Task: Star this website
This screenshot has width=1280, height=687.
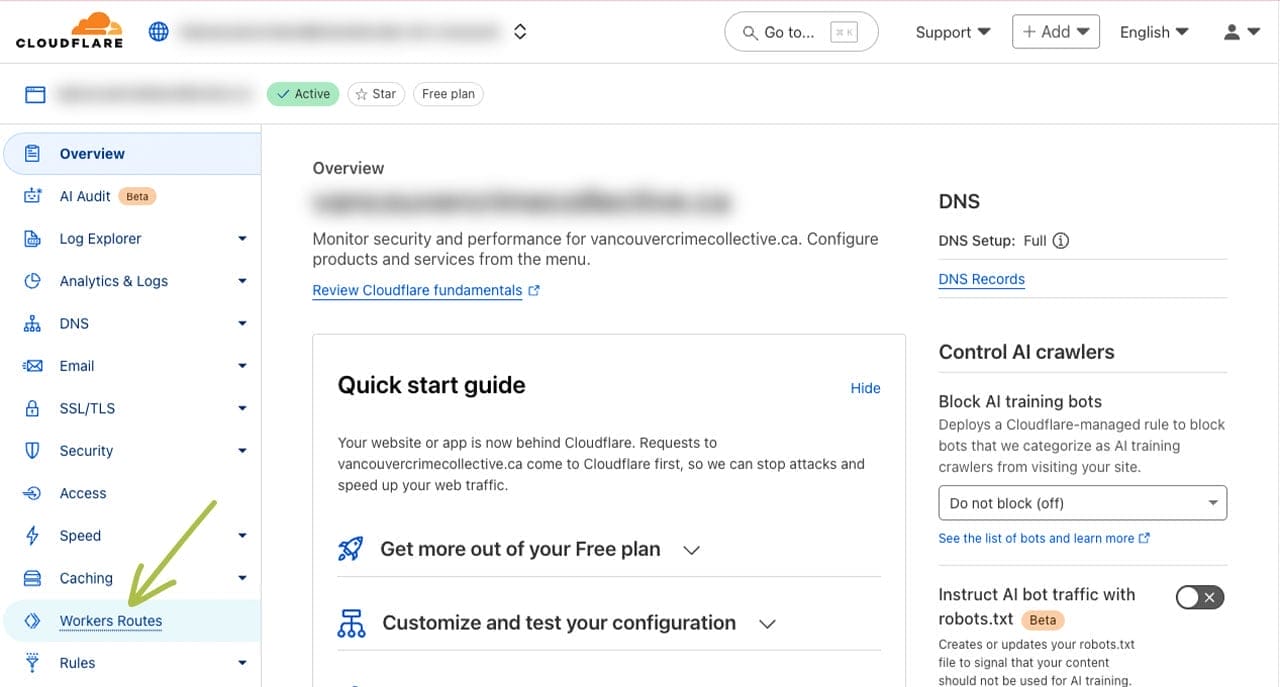Action: point(376,94)
